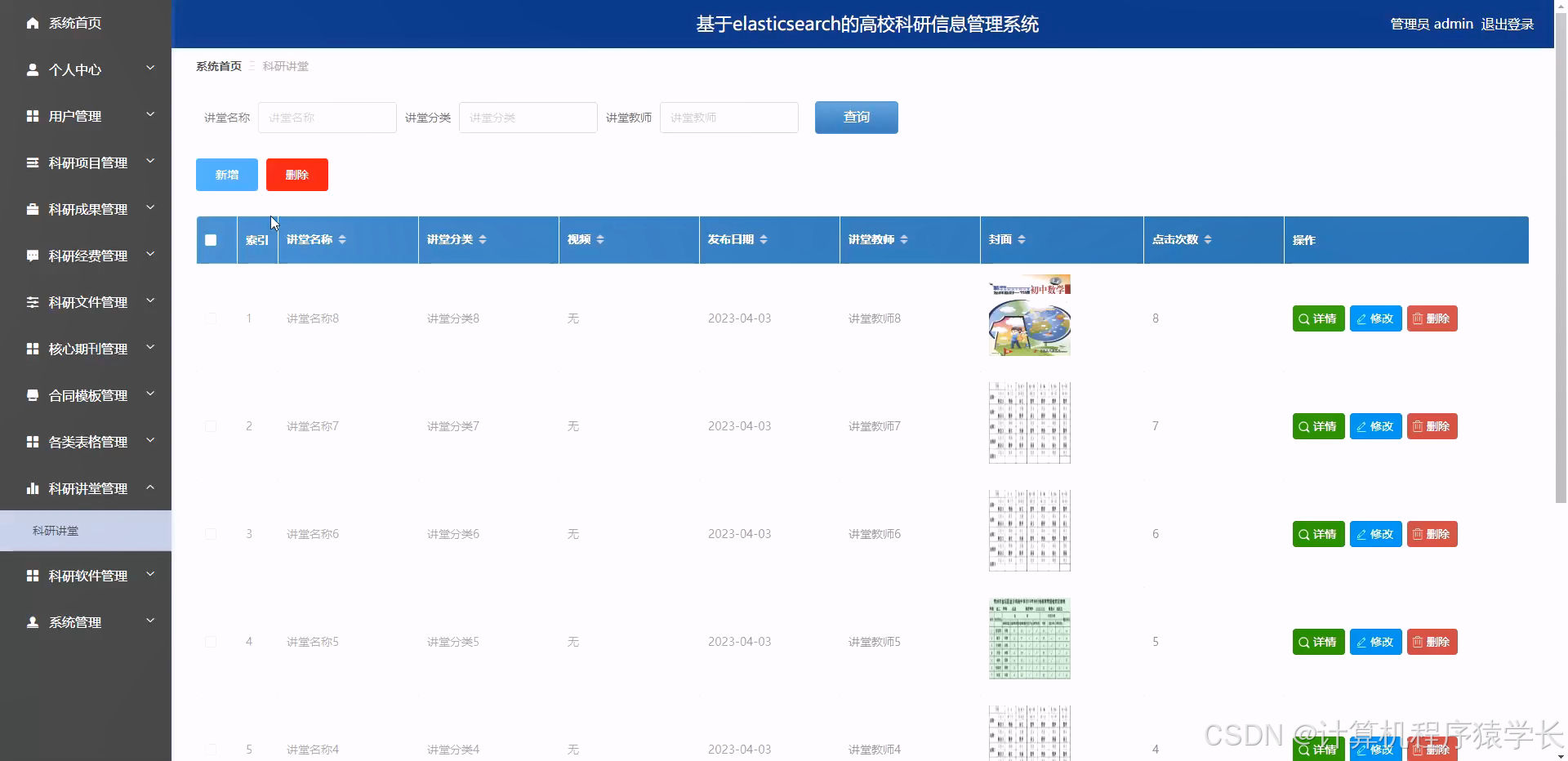The image size is (1568, 761).
Task: Focus the 讲堂分类 search field
Action: (528, 118)
